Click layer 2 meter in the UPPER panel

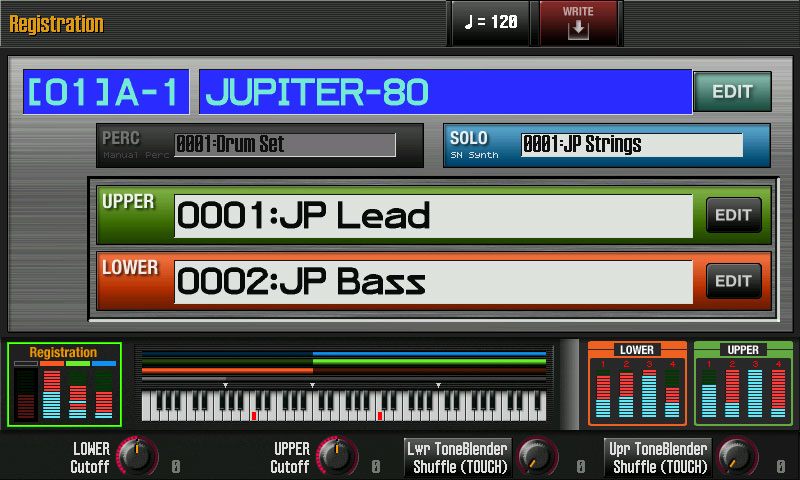coord(732,393)
